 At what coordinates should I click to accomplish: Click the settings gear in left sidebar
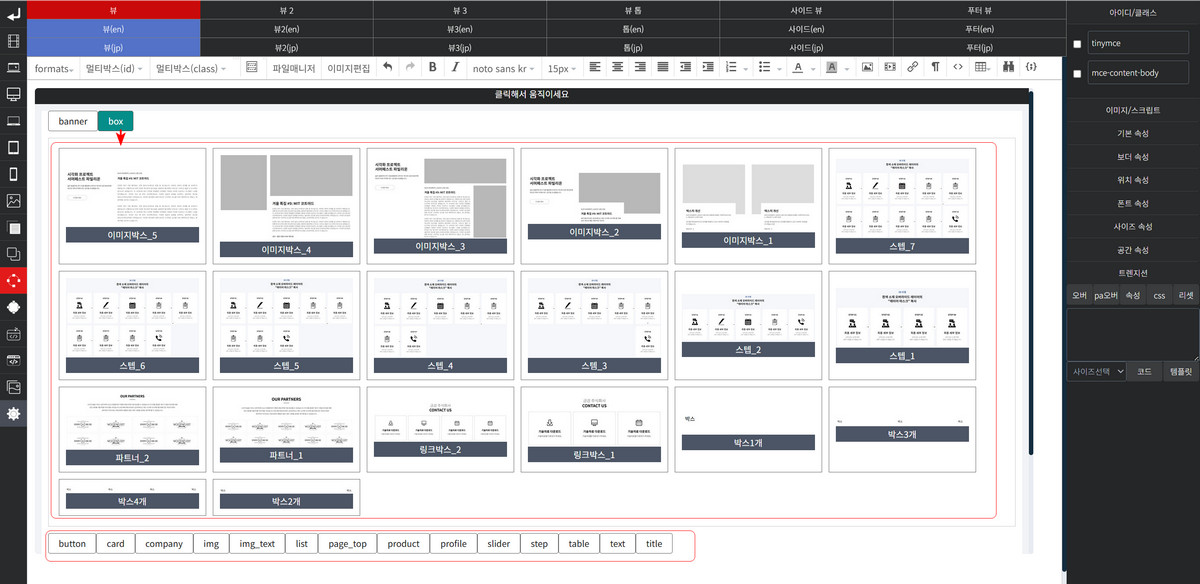[x=13, y=414]
